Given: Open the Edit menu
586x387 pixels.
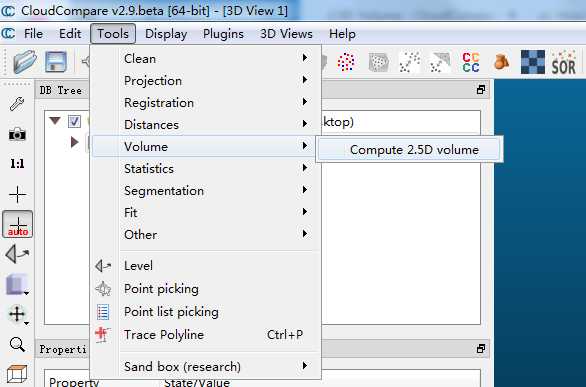Looking at the screenshot, I should click(70, 34).
